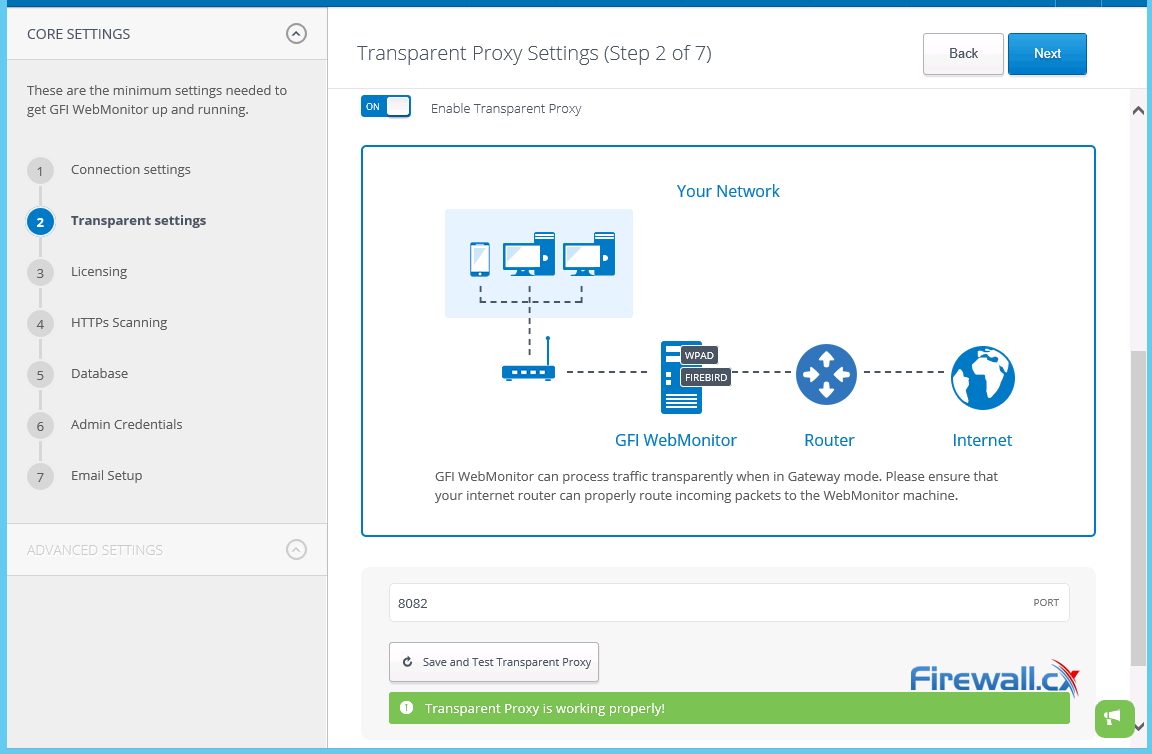Proceed with the Next button

pos(1047,54)
